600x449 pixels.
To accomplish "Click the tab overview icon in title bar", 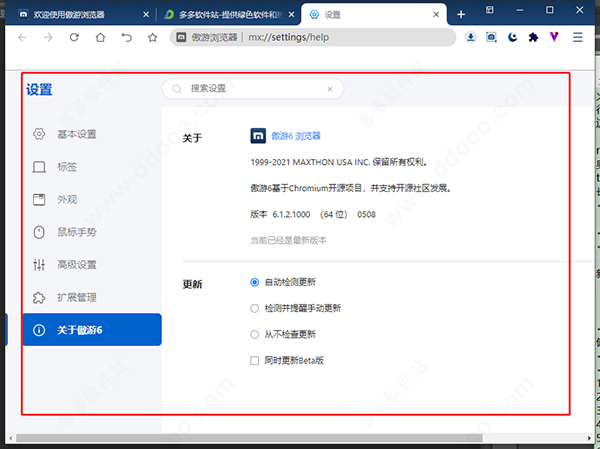I will coord(489,10).
